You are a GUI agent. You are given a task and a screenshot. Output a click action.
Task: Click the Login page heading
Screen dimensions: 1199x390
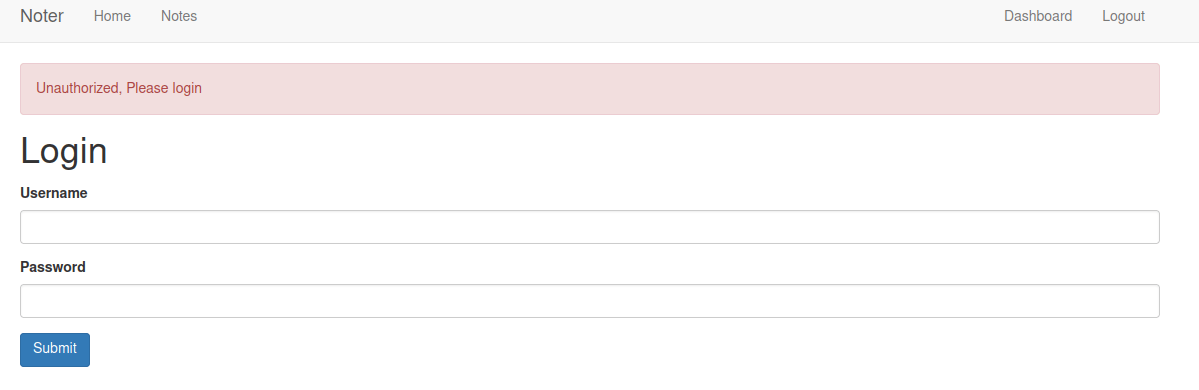63,151
